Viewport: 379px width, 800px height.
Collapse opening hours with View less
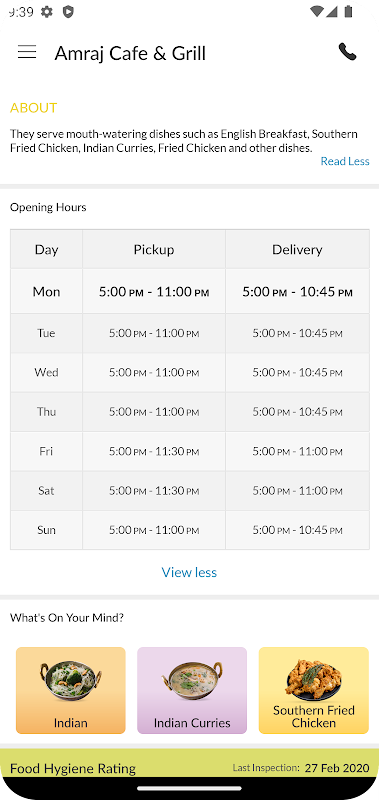tap(189, 572)
